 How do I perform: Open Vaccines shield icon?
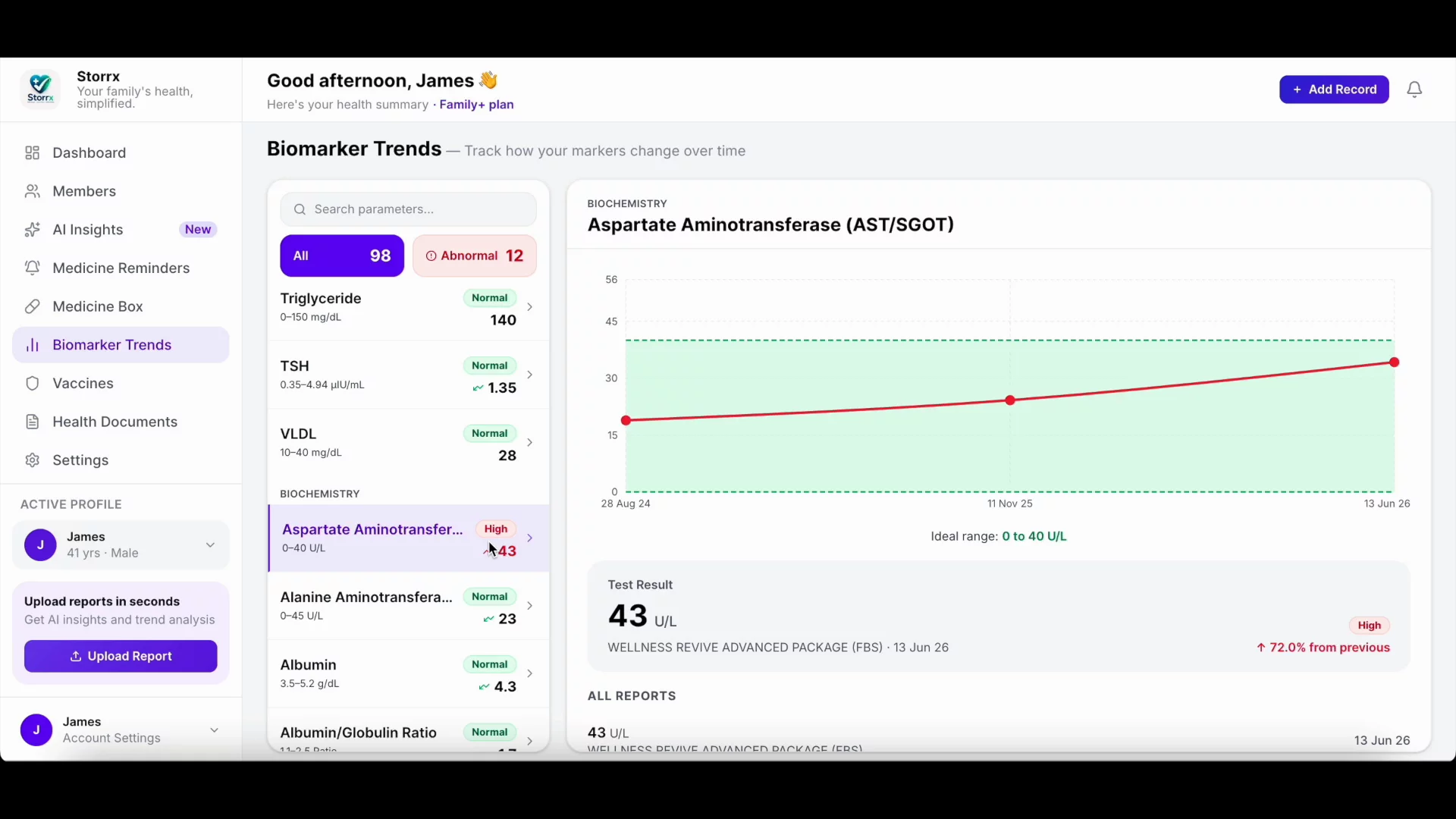coord(32,384)
